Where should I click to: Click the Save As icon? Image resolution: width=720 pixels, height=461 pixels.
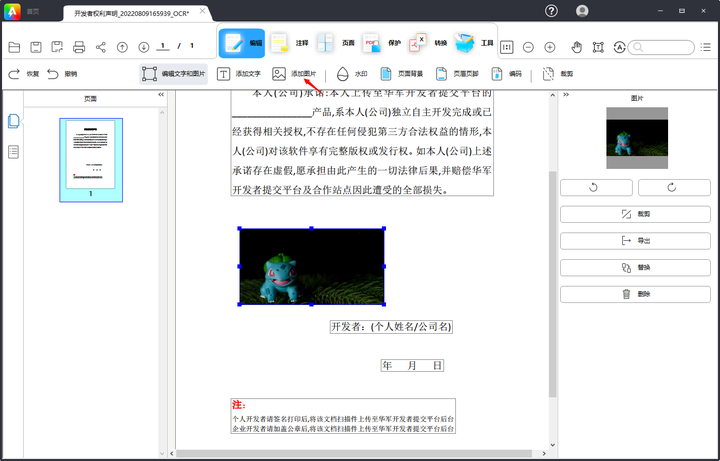pyautogui.click(x=57, y=47)
